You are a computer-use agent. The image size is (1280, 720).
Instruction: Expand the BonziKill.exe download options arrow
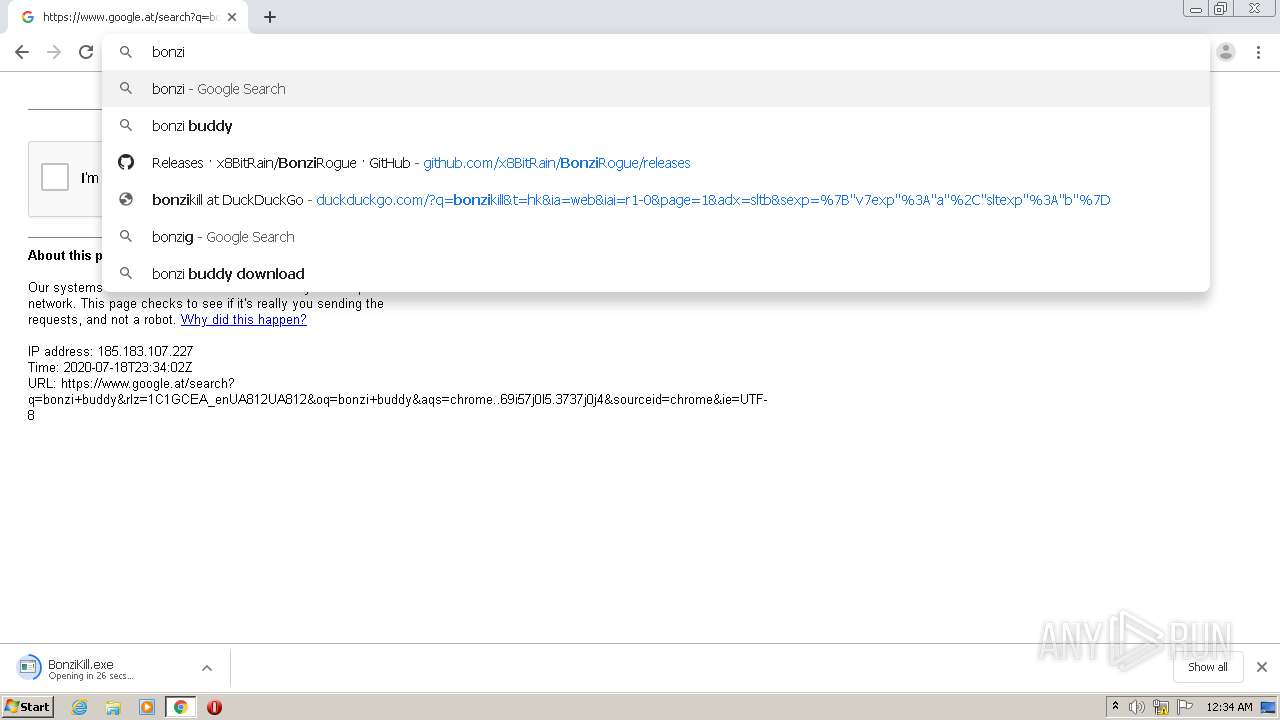pyautogui.click(x=207, y=668)
